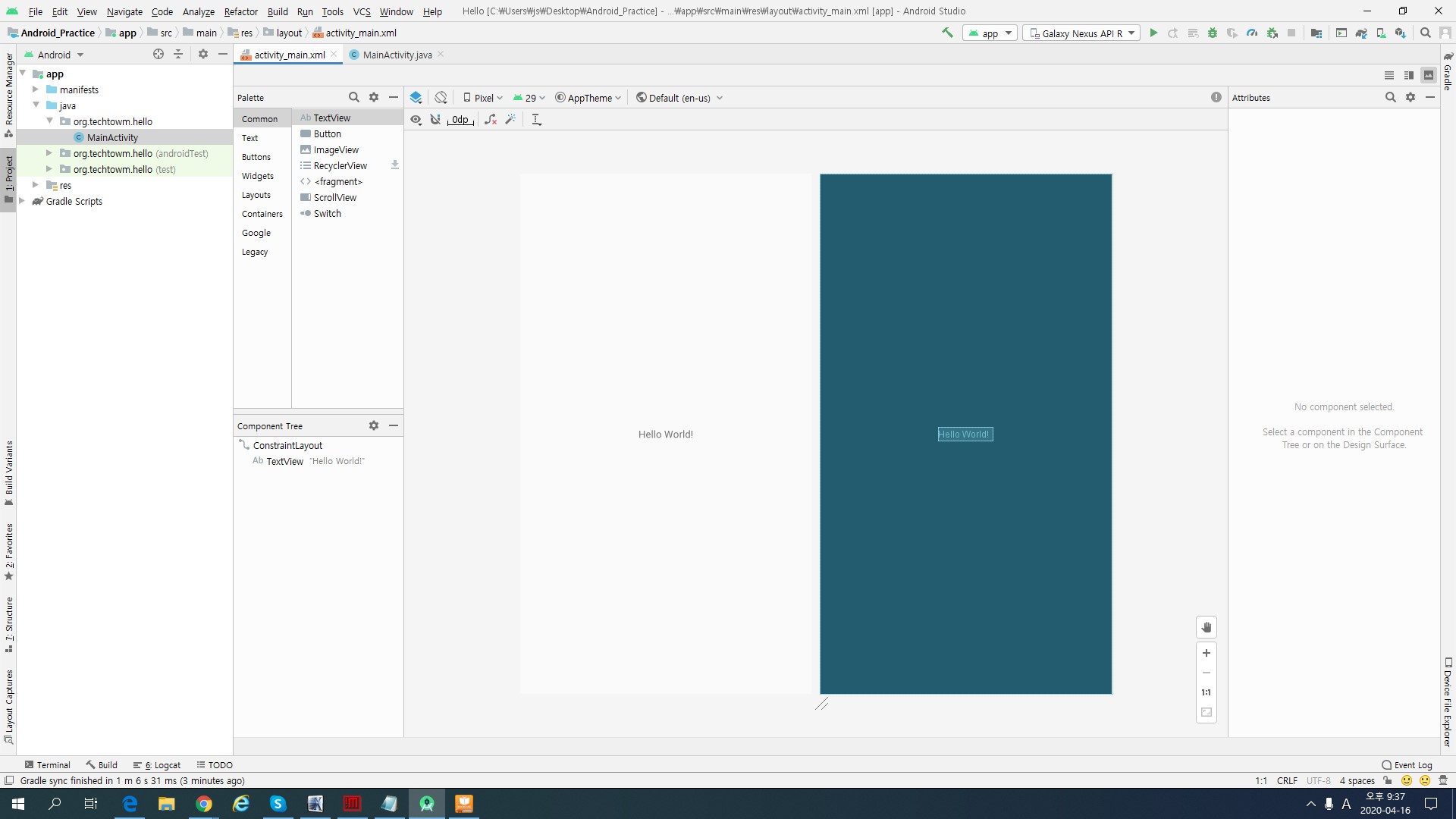Switch editor to Design-only view mode

[x=1429, y=75]
